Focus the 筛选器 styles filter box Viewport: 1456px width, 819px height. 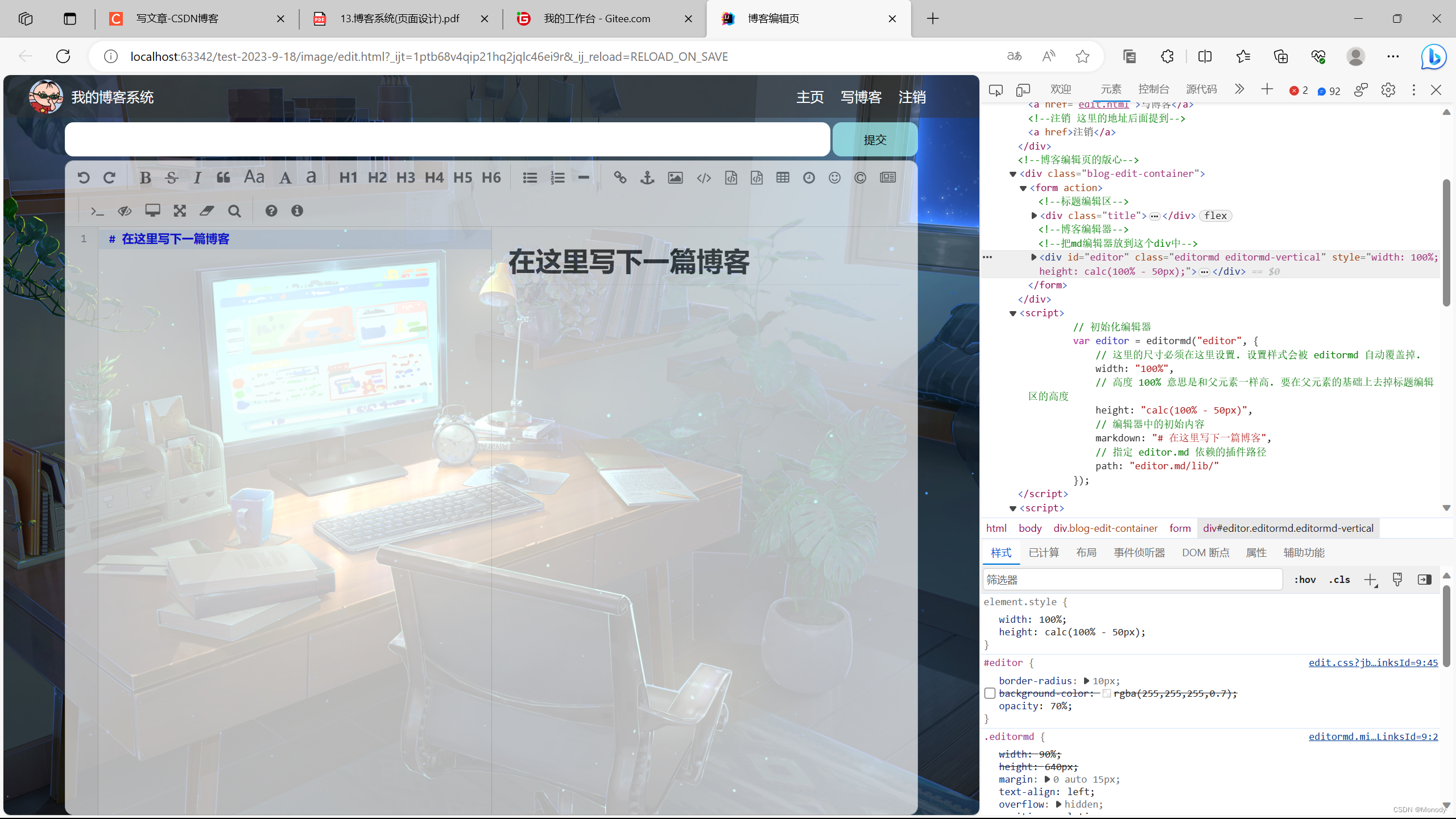(x=1132, y=580)
